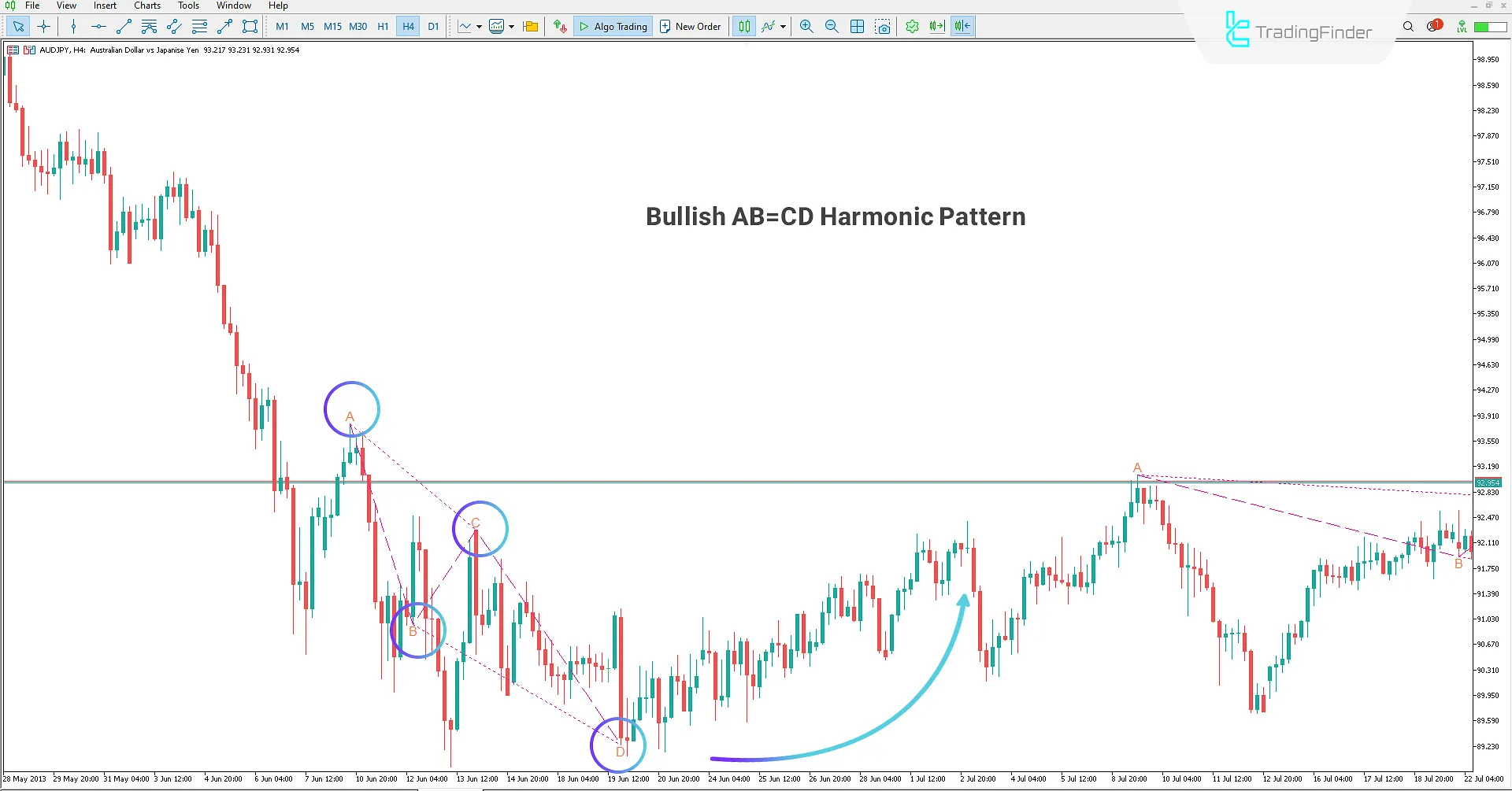1512x791 pixels.
Task: Switch timeframe to D1
Action: (x=432, y=26)
